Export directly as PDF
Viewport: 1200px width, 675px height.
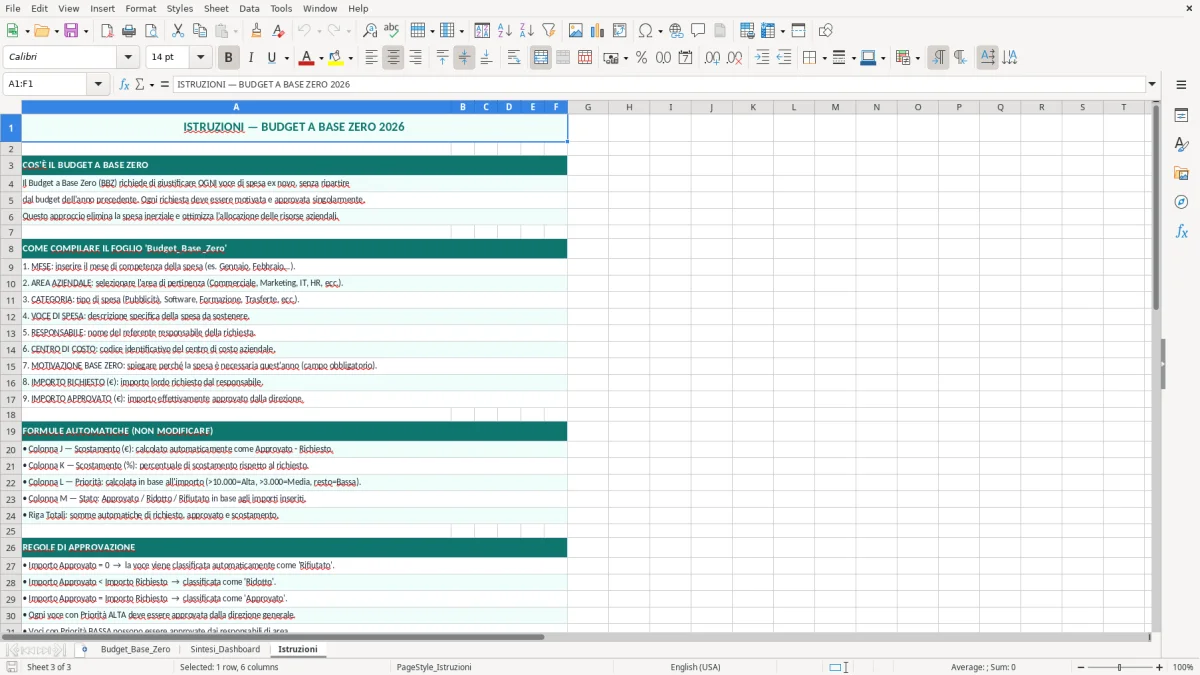pos(107,31)
